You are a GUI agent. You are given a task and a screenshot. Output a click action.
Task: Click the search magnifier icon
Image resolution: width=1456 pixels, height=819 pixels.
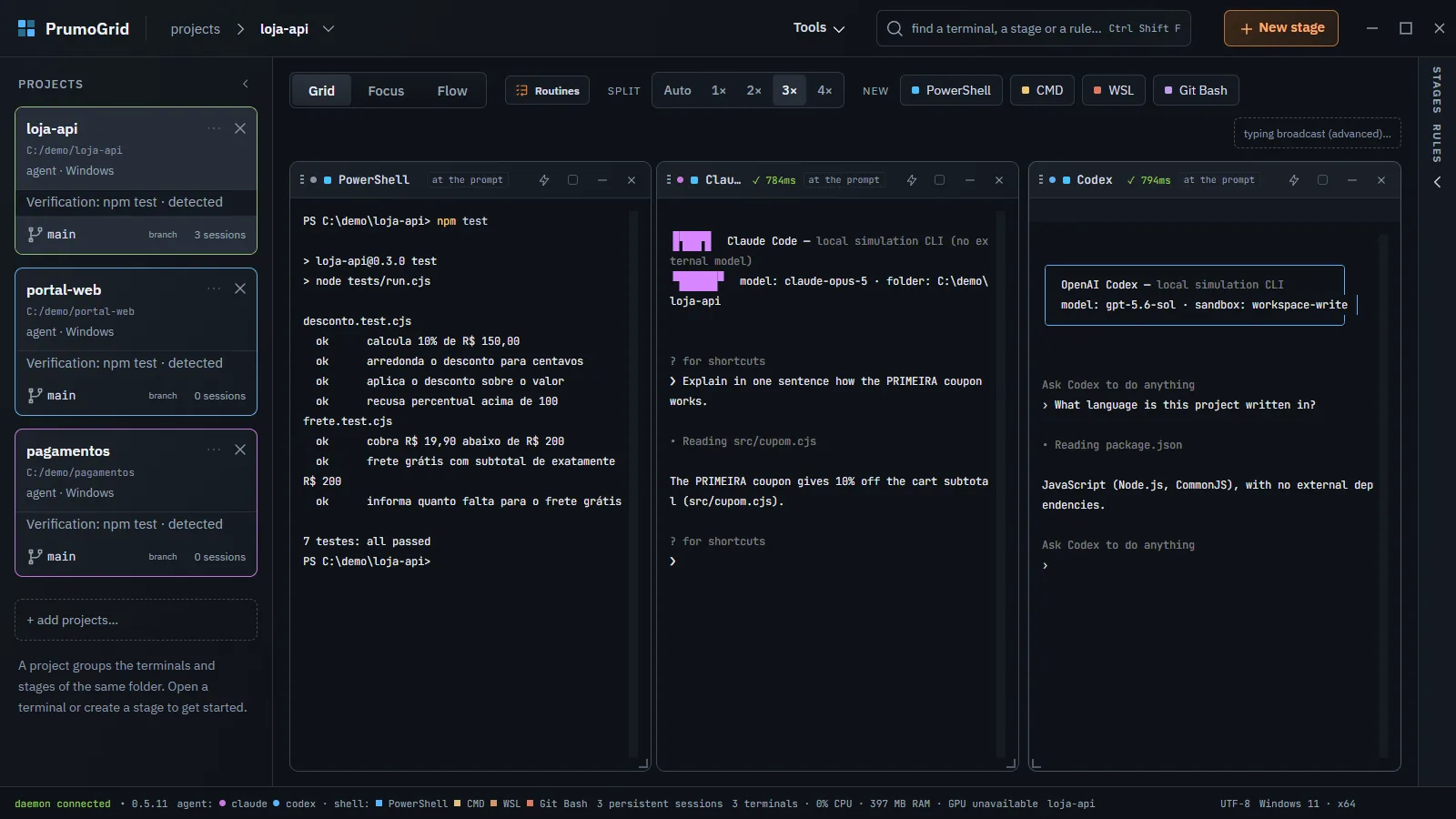[x=895, y=28]
